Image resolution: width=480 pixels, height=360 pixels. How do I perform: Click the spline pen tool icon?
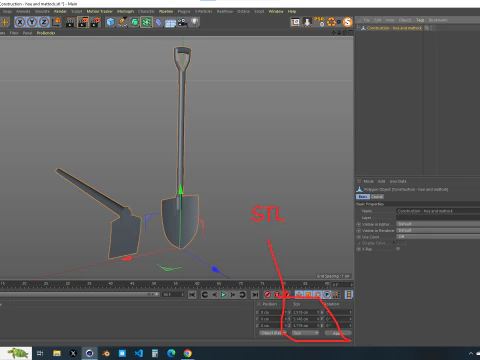122,22
